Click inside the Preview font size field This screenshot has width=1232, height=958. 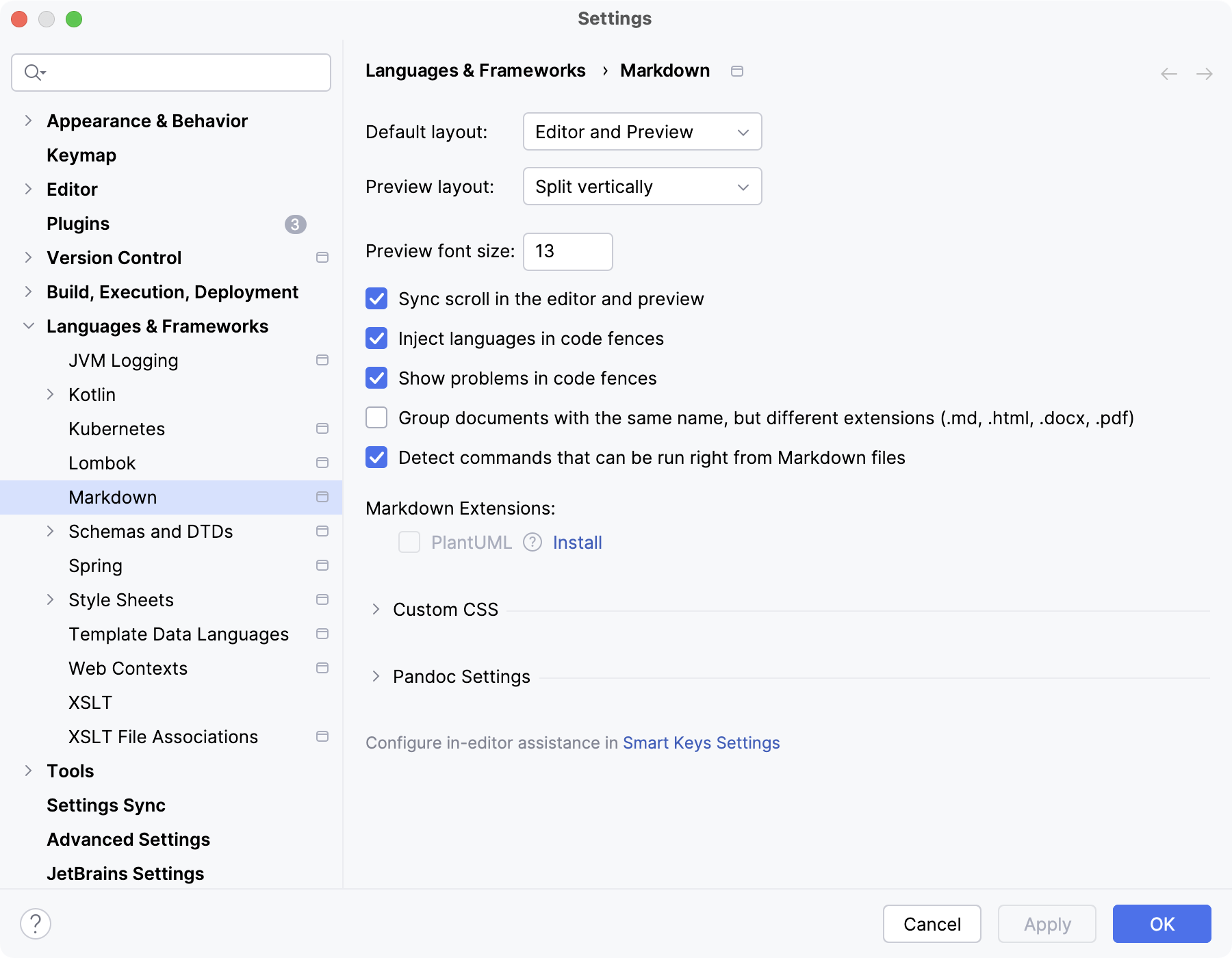pyautogui.click(x=567, y=252)
